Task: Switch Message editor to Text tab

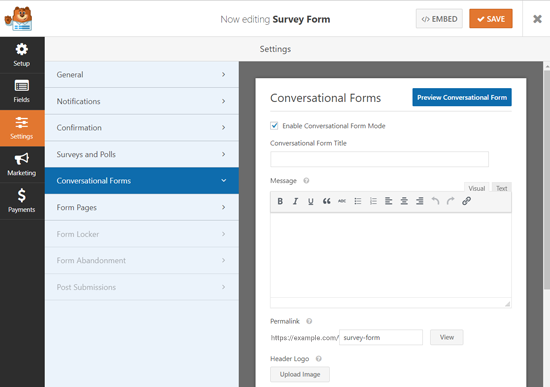Action: (x=502, y=188)
